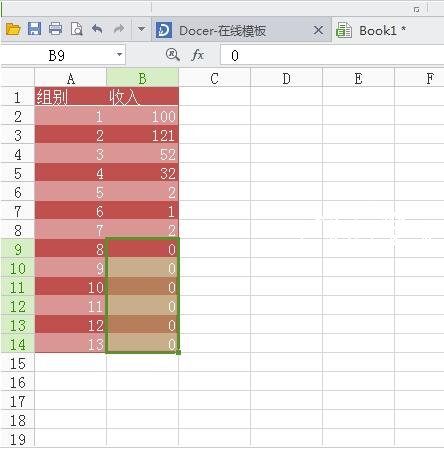Image resolution: width=444 pixels, height=449 pixels.
Task: Click the 收入 header cell
Action: tap(143, 97)
